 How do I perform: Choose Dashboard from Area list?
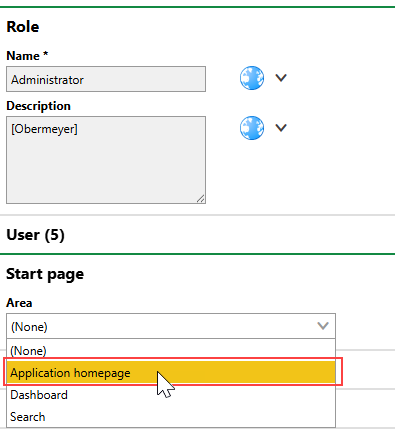(171, 395)
